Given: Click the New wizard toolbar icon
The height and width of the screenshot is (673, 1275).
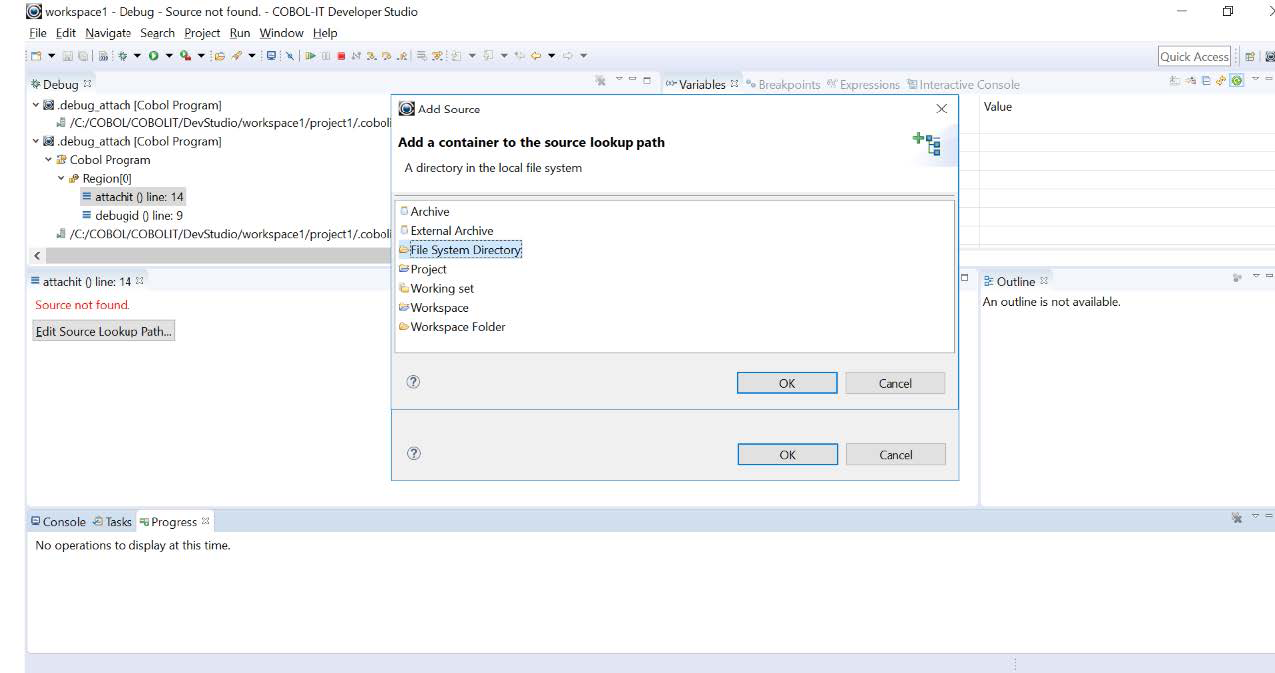Looking at the screenshot, I should coord(36,55).
